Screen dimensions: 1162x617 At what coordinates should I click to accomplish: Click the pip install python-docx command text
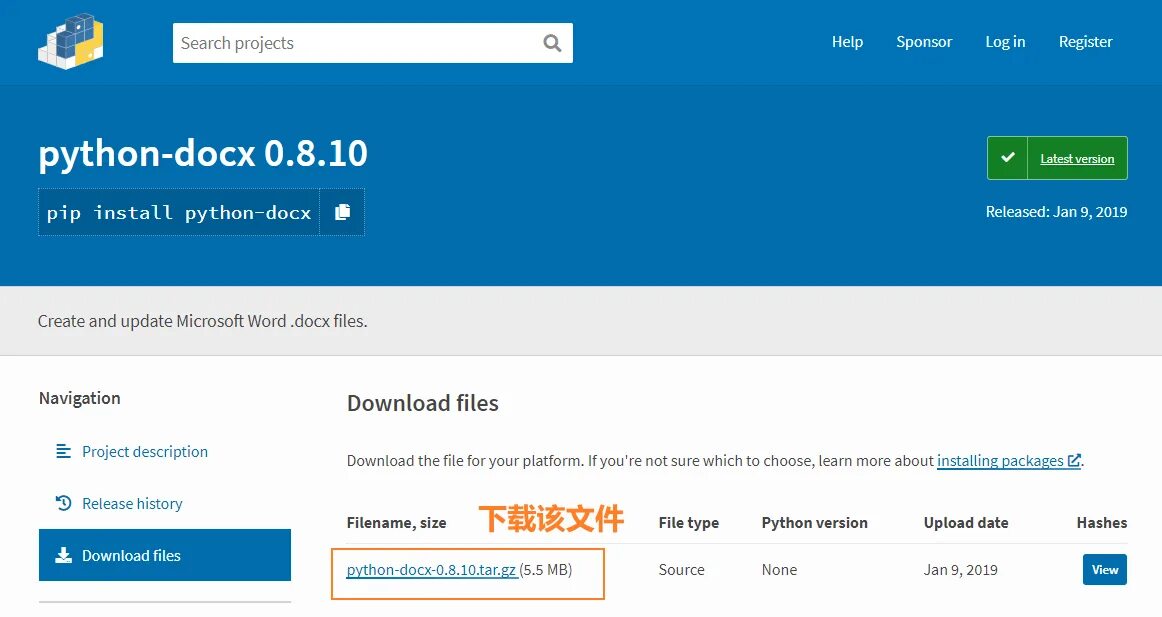coord(179,213)
